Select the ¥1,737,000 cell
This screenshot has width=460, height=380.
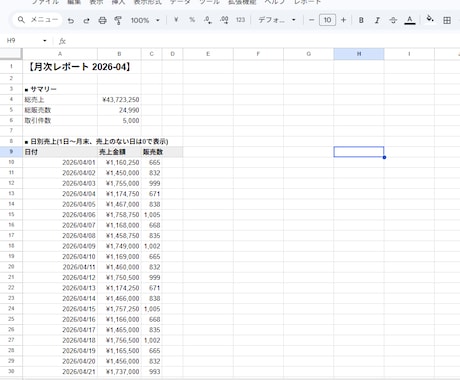119,371
